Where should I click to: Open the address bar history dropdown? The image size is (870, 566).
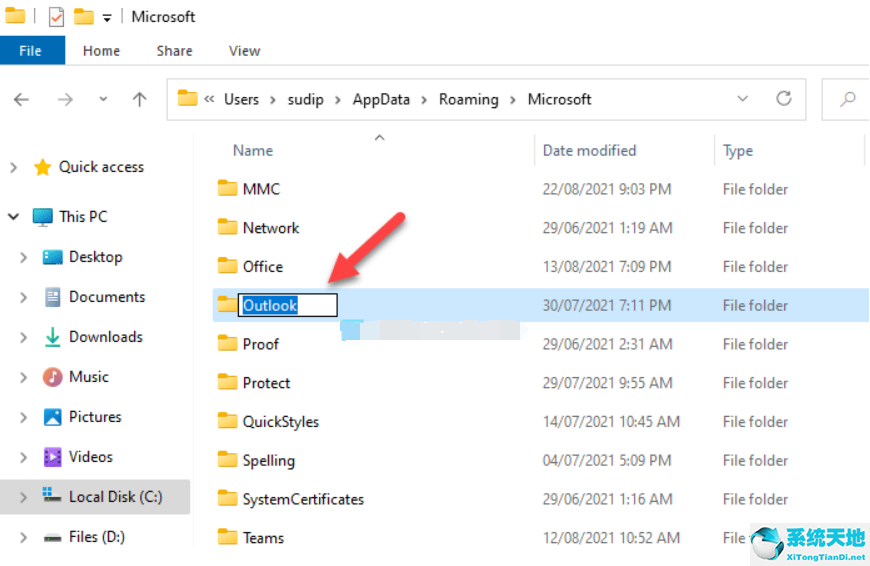[742, 99]
